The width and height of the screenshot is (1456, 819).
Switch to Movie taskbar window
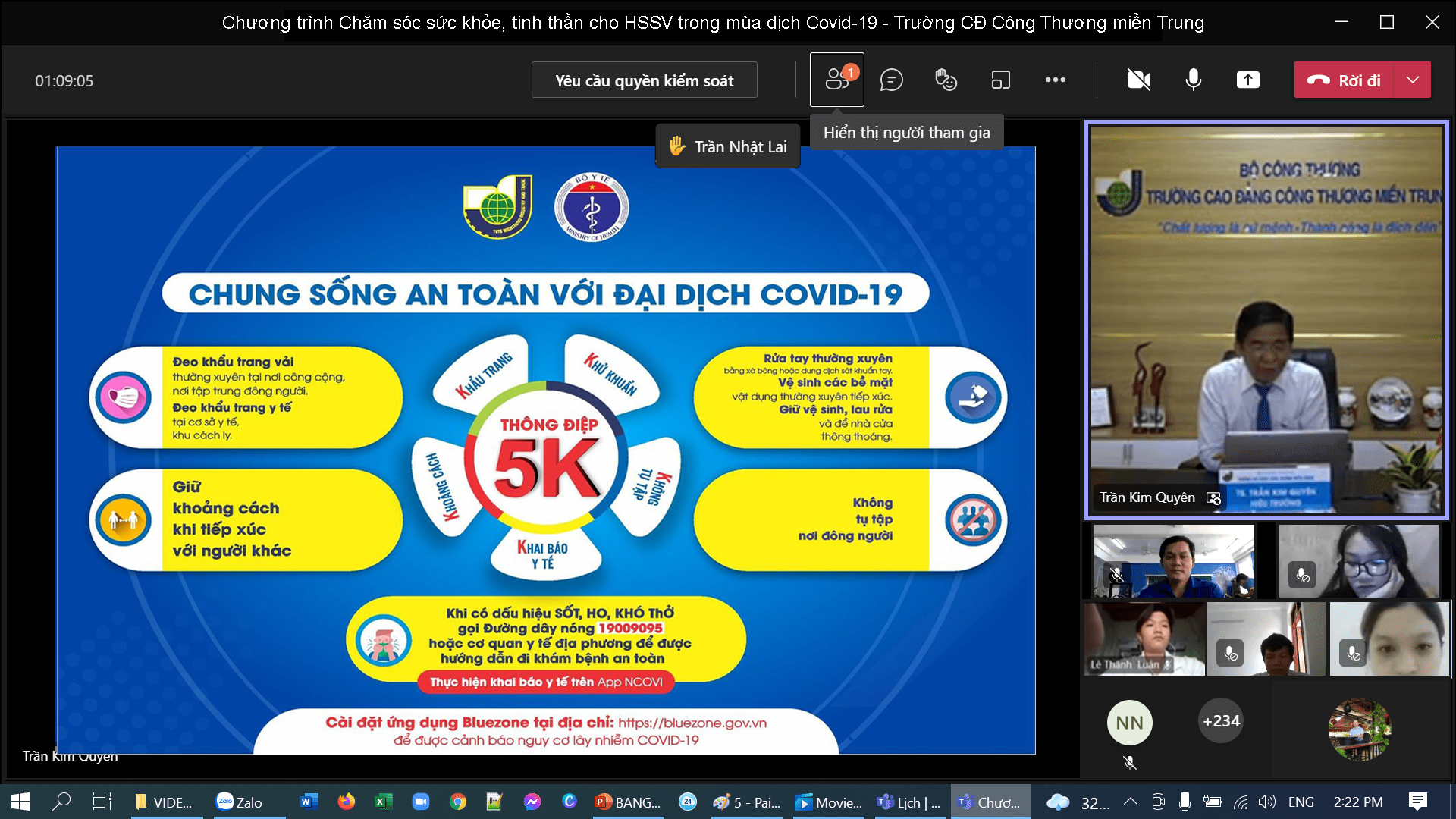(829, 802)
